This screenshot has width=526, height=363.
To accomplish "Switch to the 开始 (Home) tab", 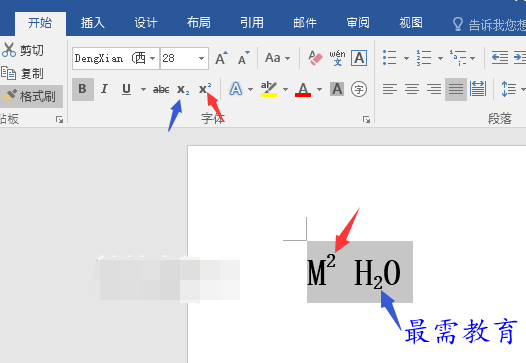I will [40, 23].
